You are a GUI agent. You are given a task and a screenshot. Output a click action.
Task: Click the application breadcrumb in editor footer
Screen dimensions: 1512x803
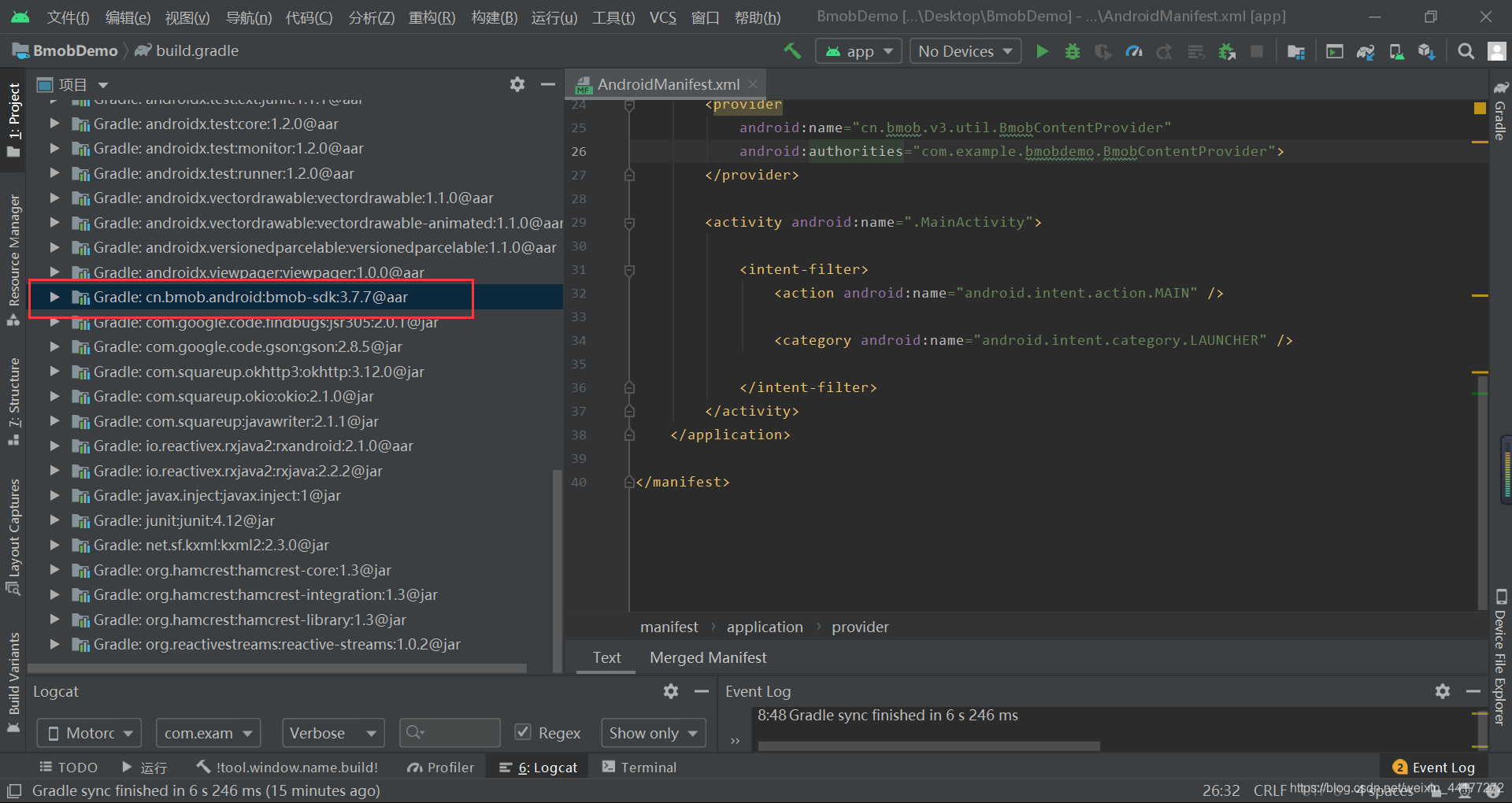pyautogui.click(x=765, y=627)
